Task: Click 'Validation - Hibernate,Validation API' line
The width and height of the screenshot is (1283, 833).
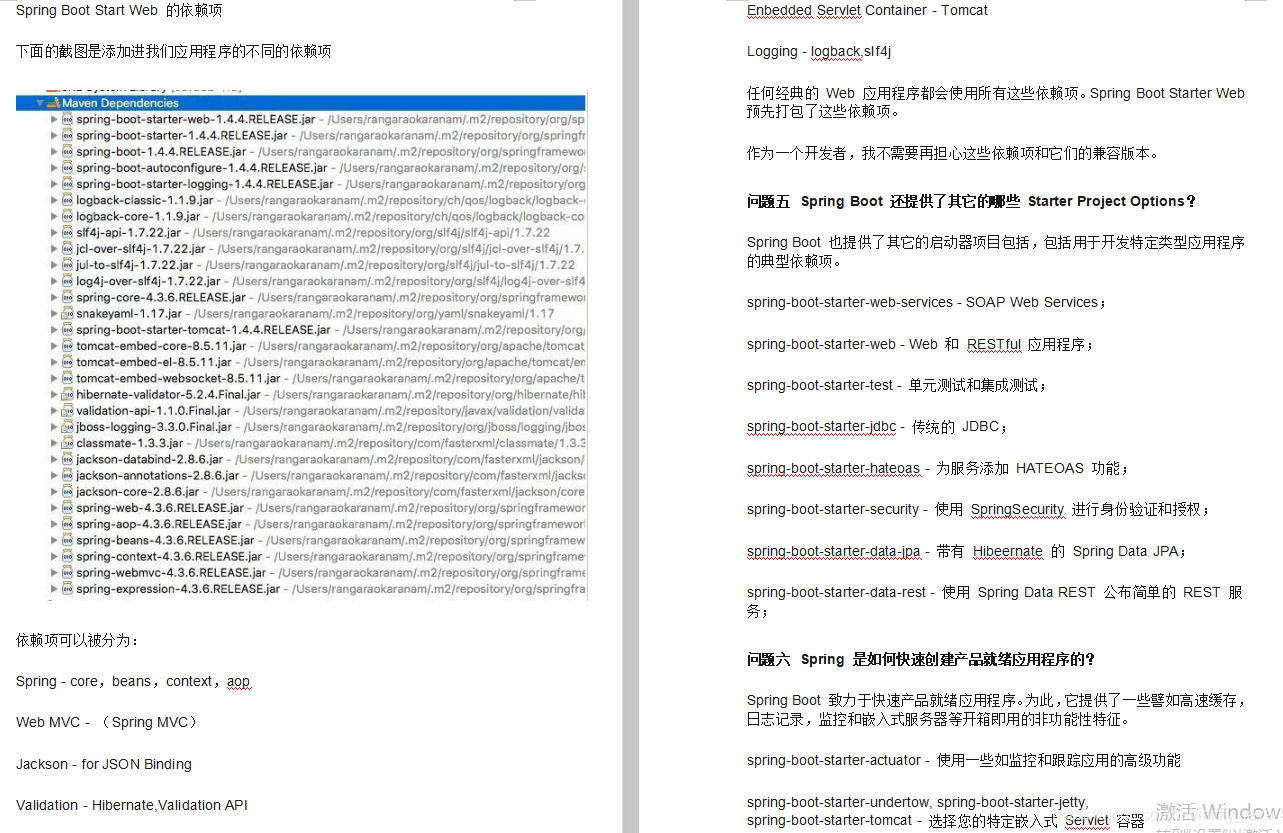Action: click(131, 805)
